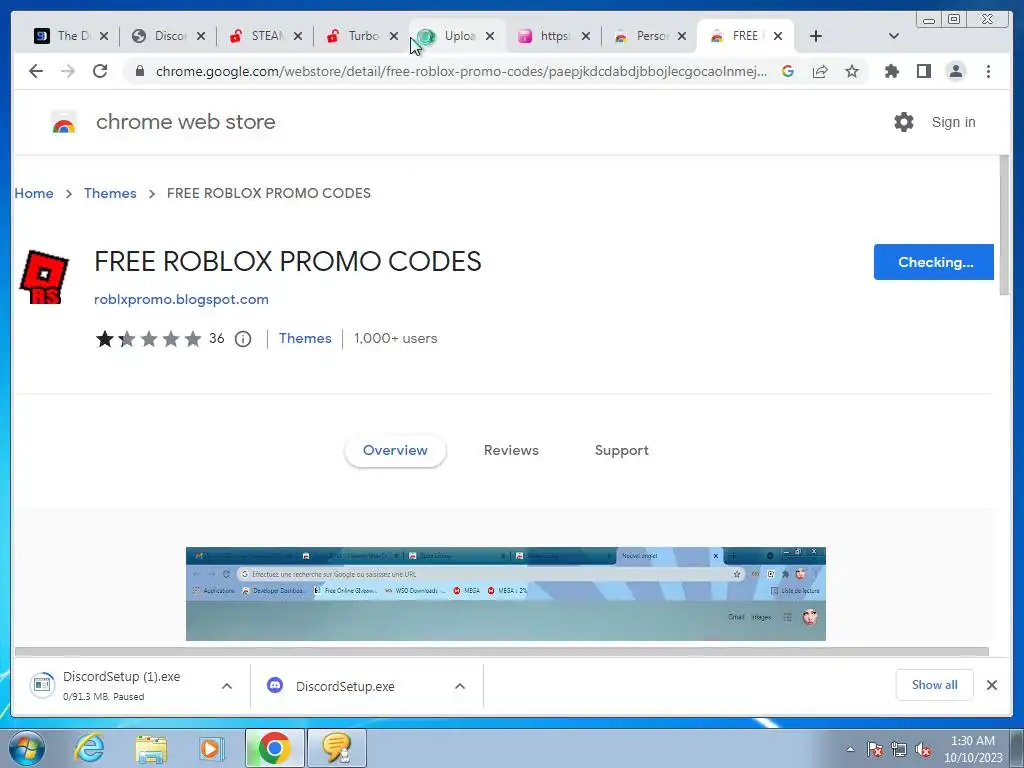Toggle the browser side panel
The width and height of the screenshot is (1024, 768).
pyautogui.click(x=923, y=71)
